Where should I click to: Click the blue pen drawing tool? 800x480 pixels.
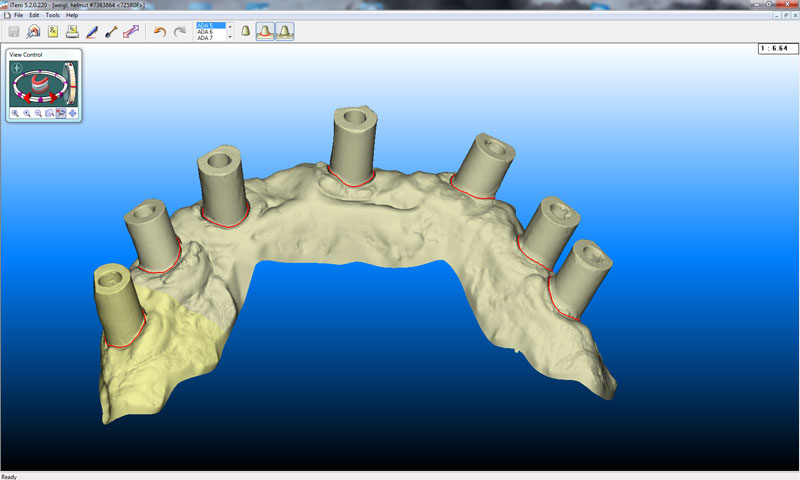[92, 32]
